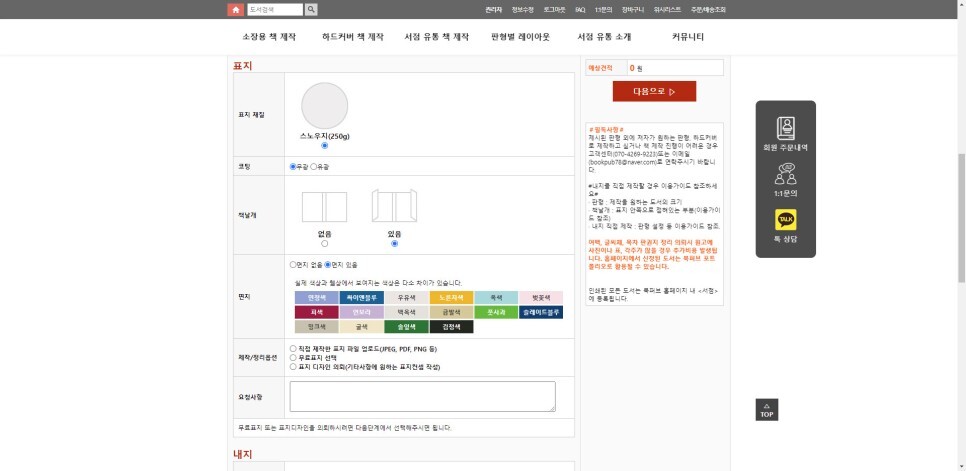This screenshot has width=966, height=471.
Task: Pick the 슬레이트블루 endpaper color
Action: tap(541, 312)
